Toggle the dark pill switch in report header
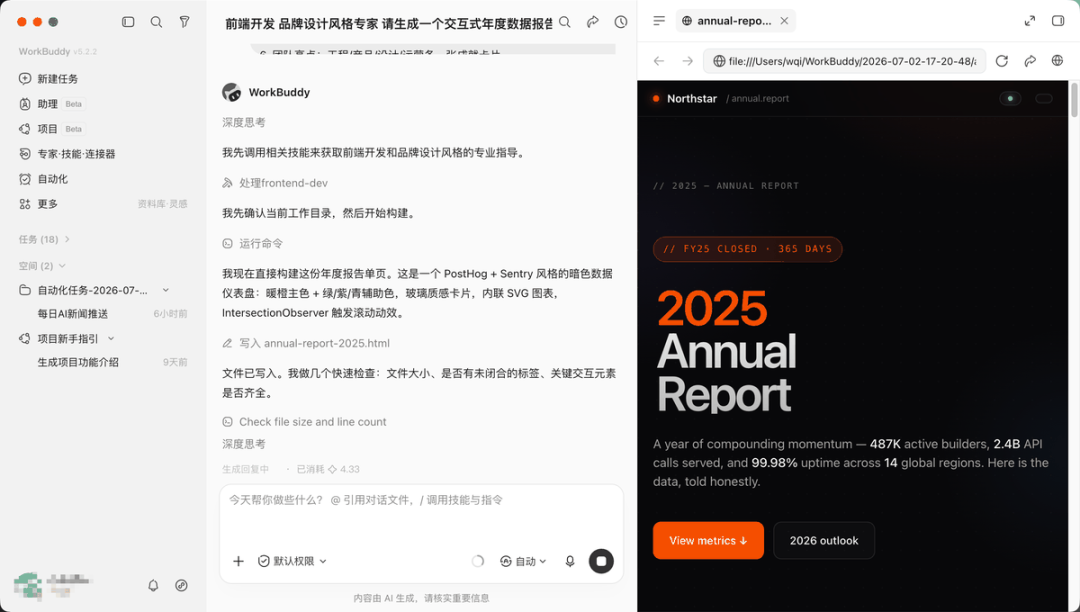1080x612 pixels. click(x=1043, y=98)
